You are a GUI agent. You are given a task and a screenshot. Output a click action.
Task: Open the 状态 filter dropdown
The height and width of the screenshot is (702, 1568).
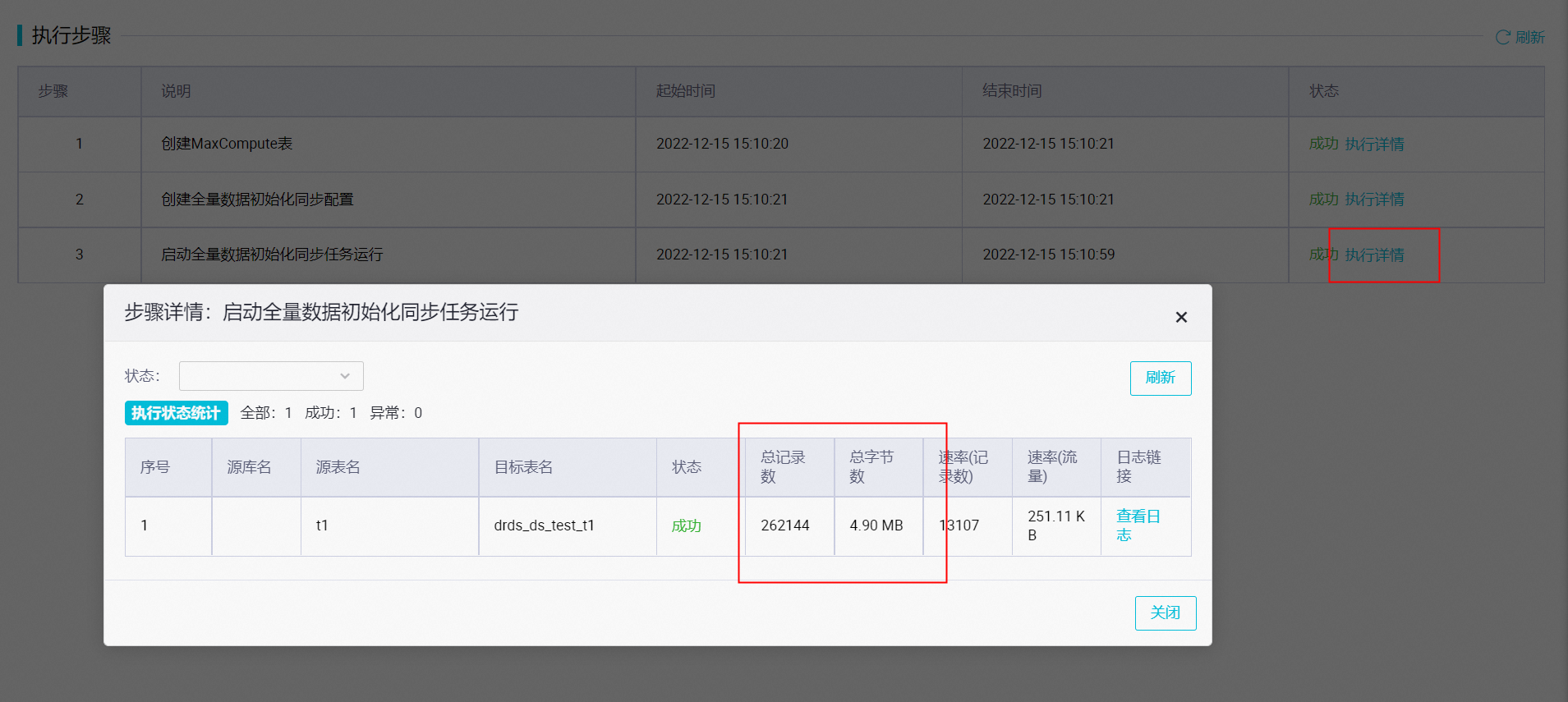[271, 376]
